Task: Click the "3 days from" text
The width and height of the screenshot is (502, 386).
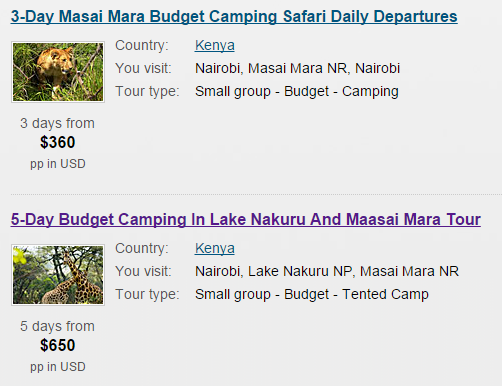Action: coord(57,123)
